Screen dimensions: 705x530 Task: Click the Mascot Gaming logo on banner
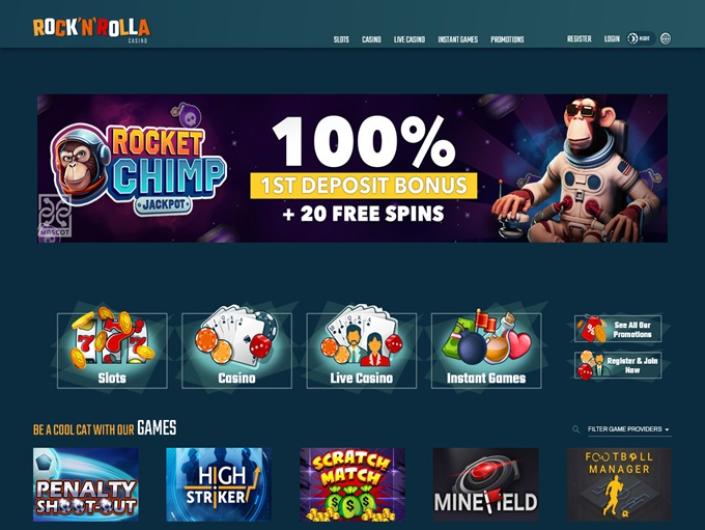tap(54, 215)
